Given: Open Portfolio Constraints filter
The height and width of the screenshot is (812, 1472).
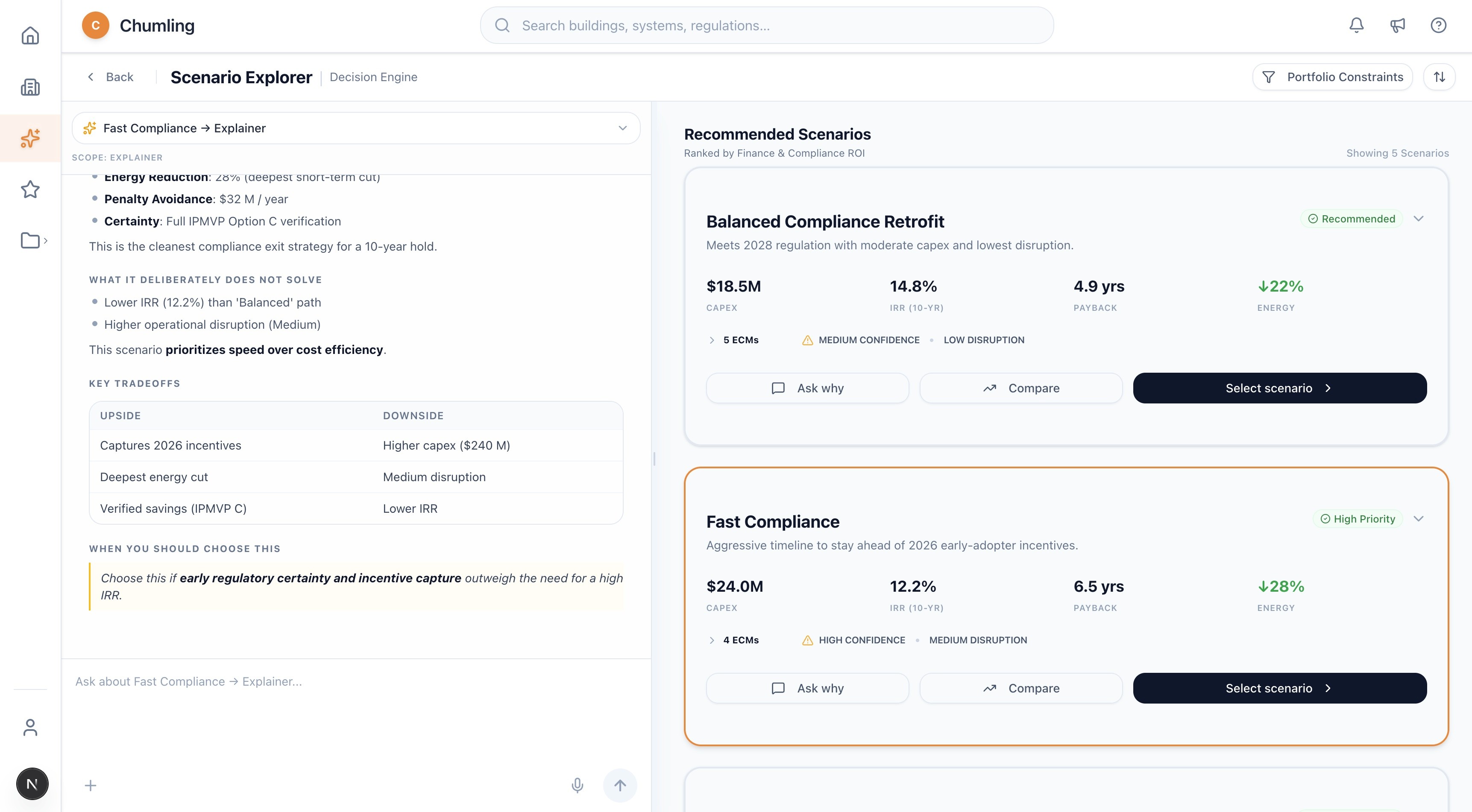Looking at the screenshot, I should click(1332, 77).
